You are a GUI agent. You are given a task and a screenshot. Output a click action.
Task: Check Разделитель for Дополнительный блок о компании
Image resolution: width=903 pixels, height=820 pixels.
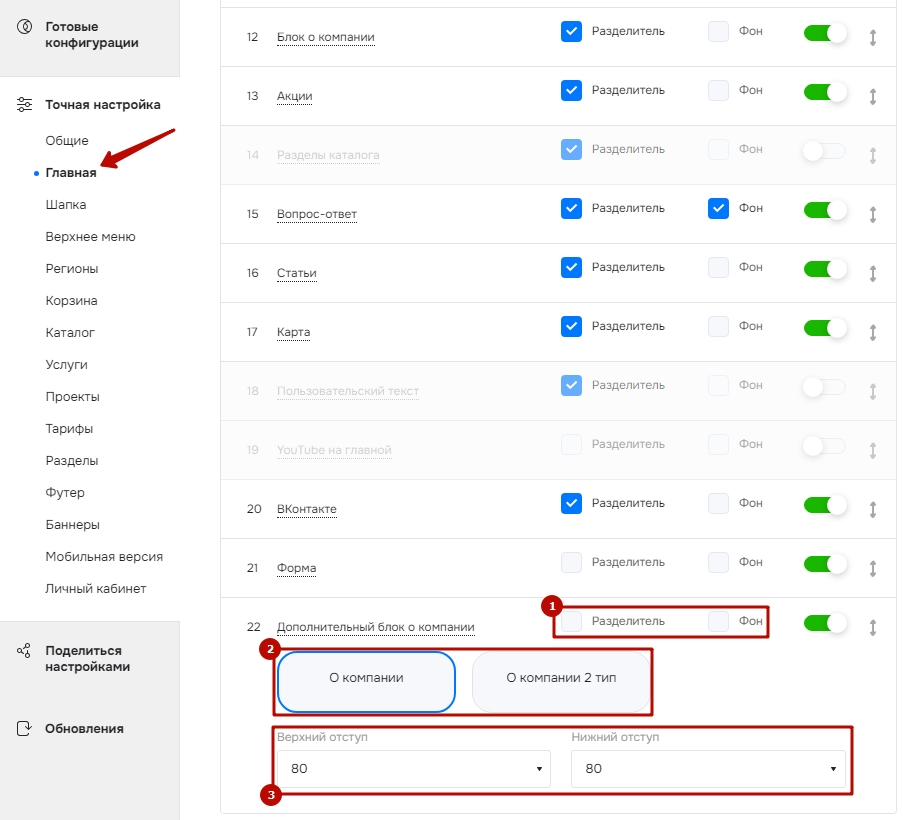click(x=571, y=621)
